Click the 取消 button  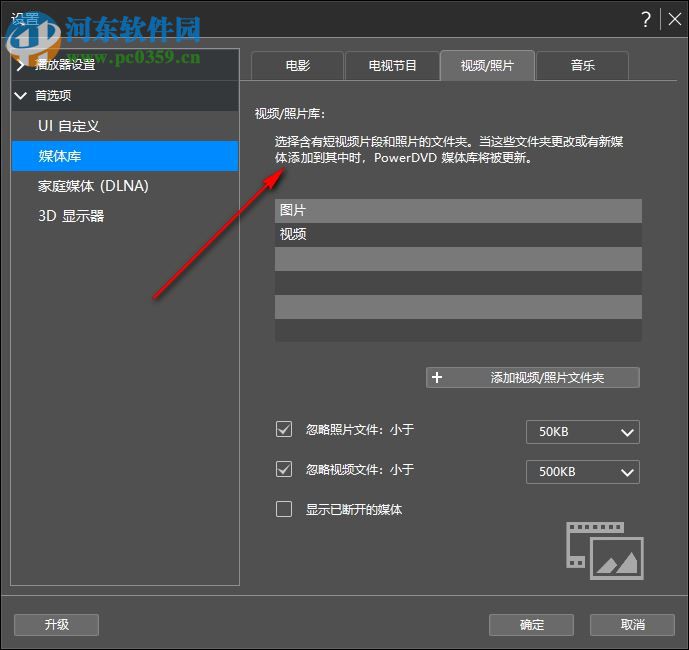click(x=632, y=625)
